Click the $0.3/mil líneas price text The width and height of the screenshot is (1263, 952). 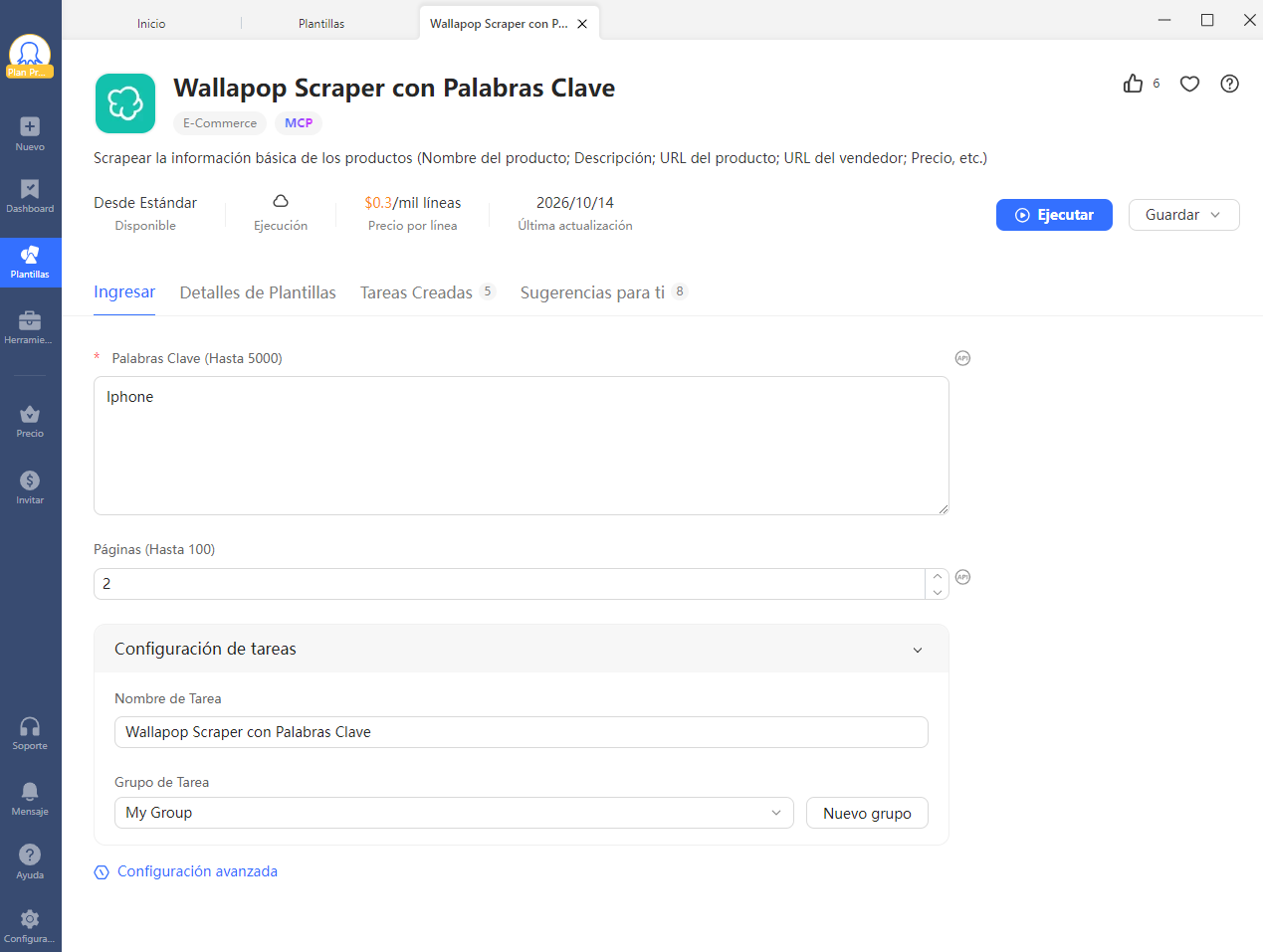[413, 203]
